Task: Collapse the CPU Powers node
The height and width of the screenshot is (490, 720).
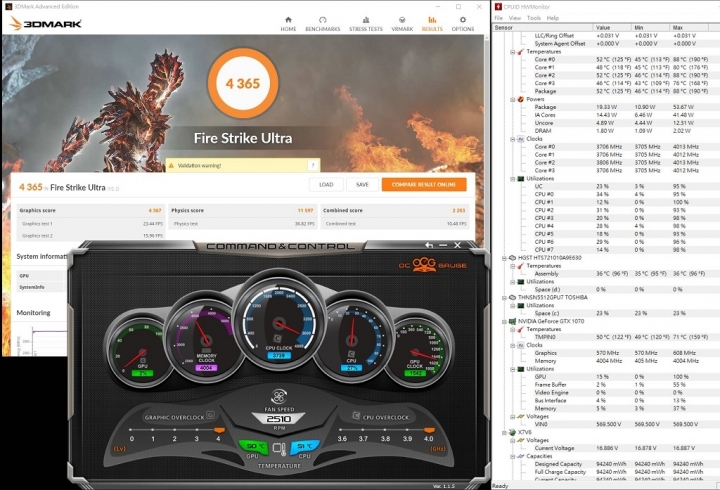Action: click(x=512, y=99)
